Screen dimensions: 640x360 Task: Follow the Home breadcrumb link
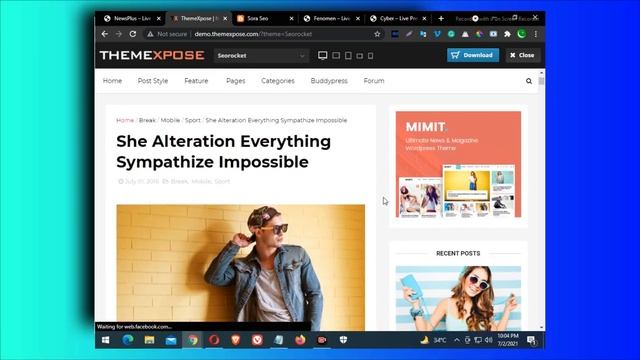click(x=125, y=120)
